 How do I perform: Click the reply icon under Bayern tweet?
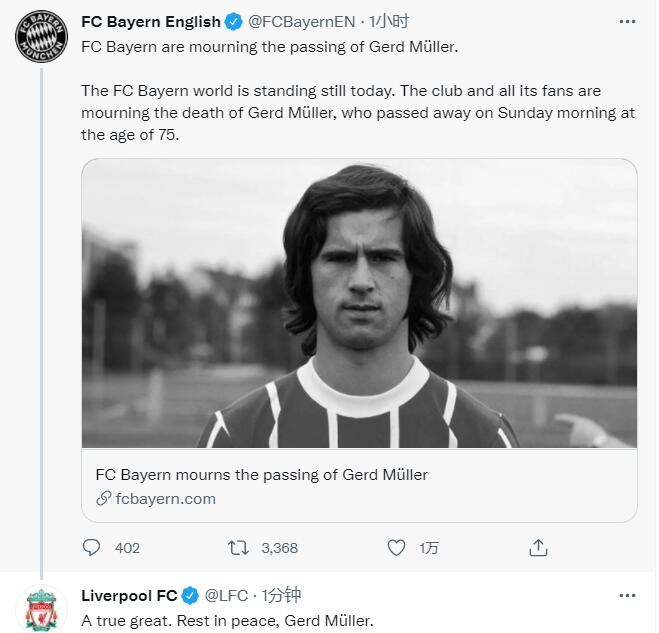(x=92, y=548)
